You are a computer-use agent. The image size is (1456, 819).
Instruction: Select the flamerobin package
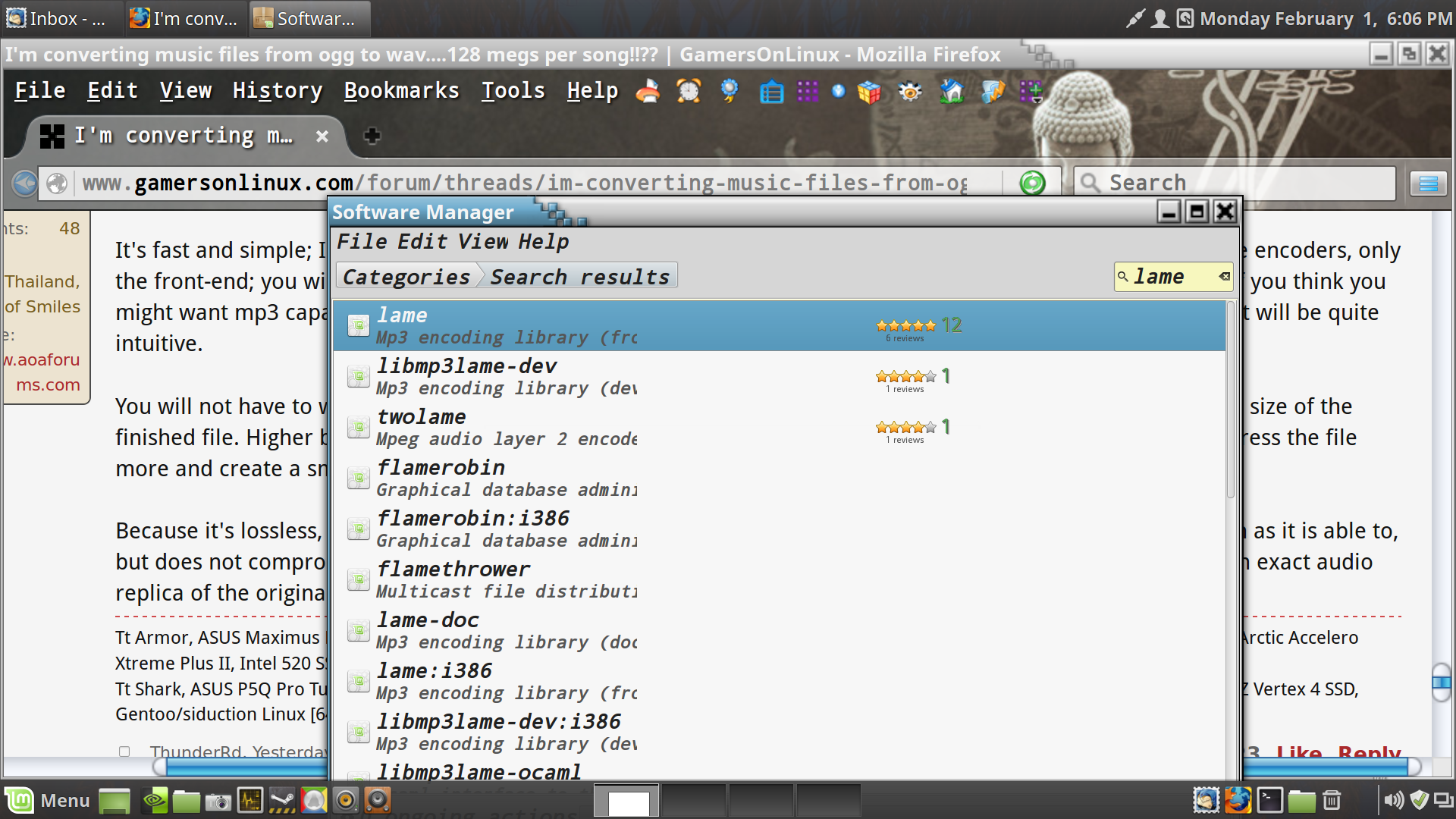point(779,478)
